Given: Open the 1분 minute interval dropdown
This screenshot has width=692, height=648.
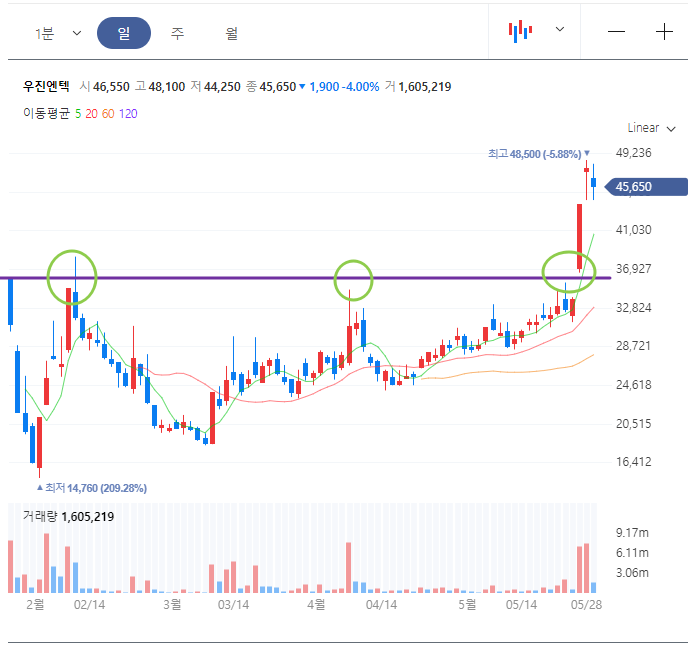Looking at the screenshot, I should 58,33.
